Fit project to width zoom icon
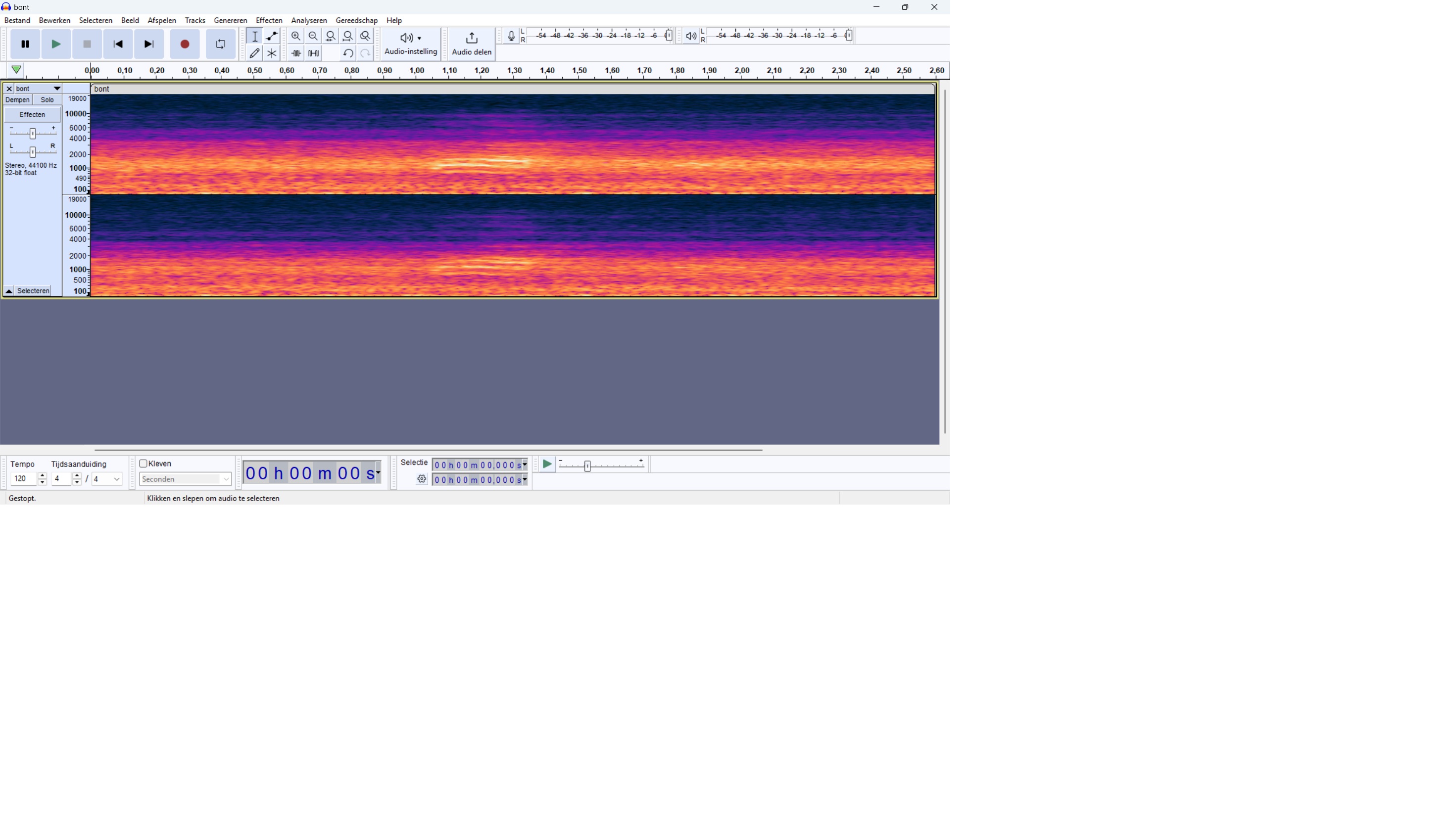The image size is (1451, 840). point(348,36)
